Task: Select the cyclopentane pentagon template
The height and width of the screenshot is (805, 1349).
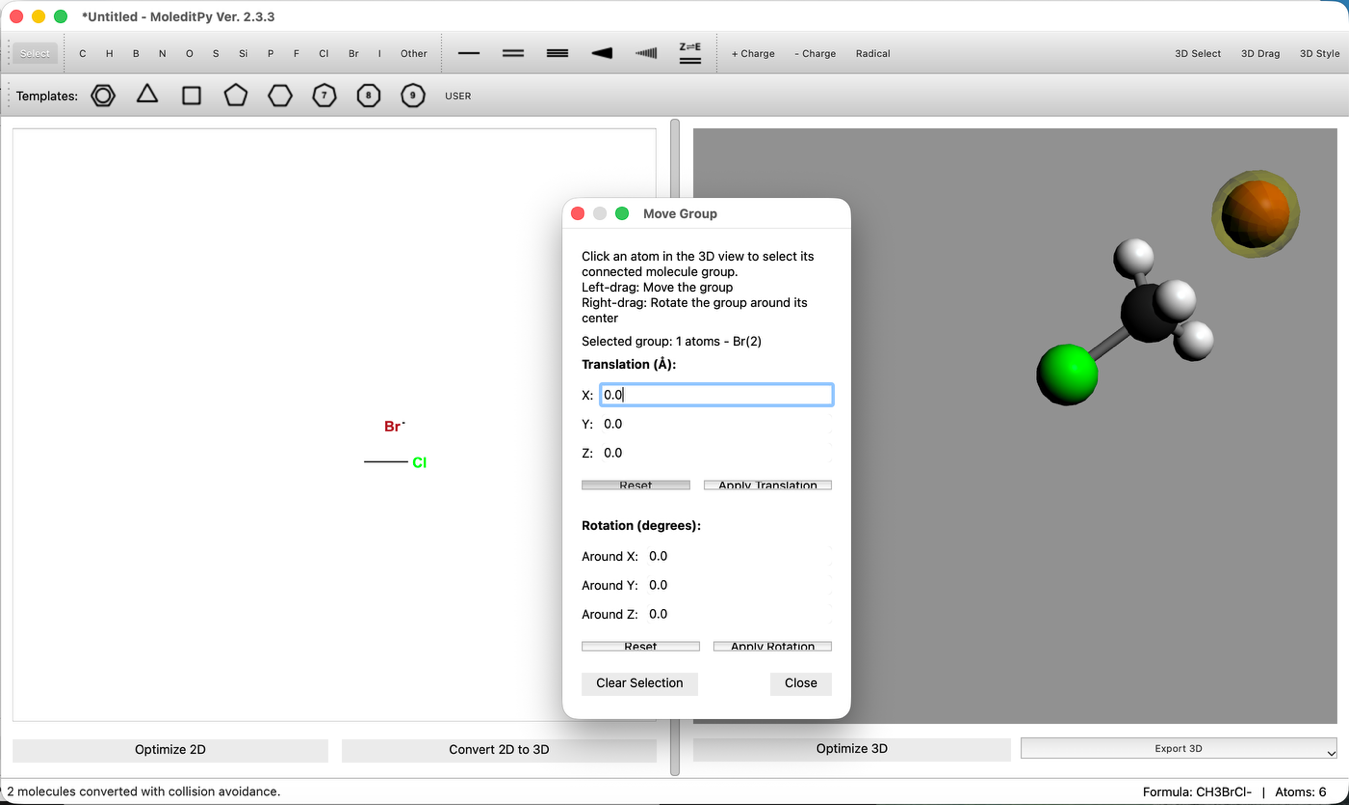Action: pos(235,96)
